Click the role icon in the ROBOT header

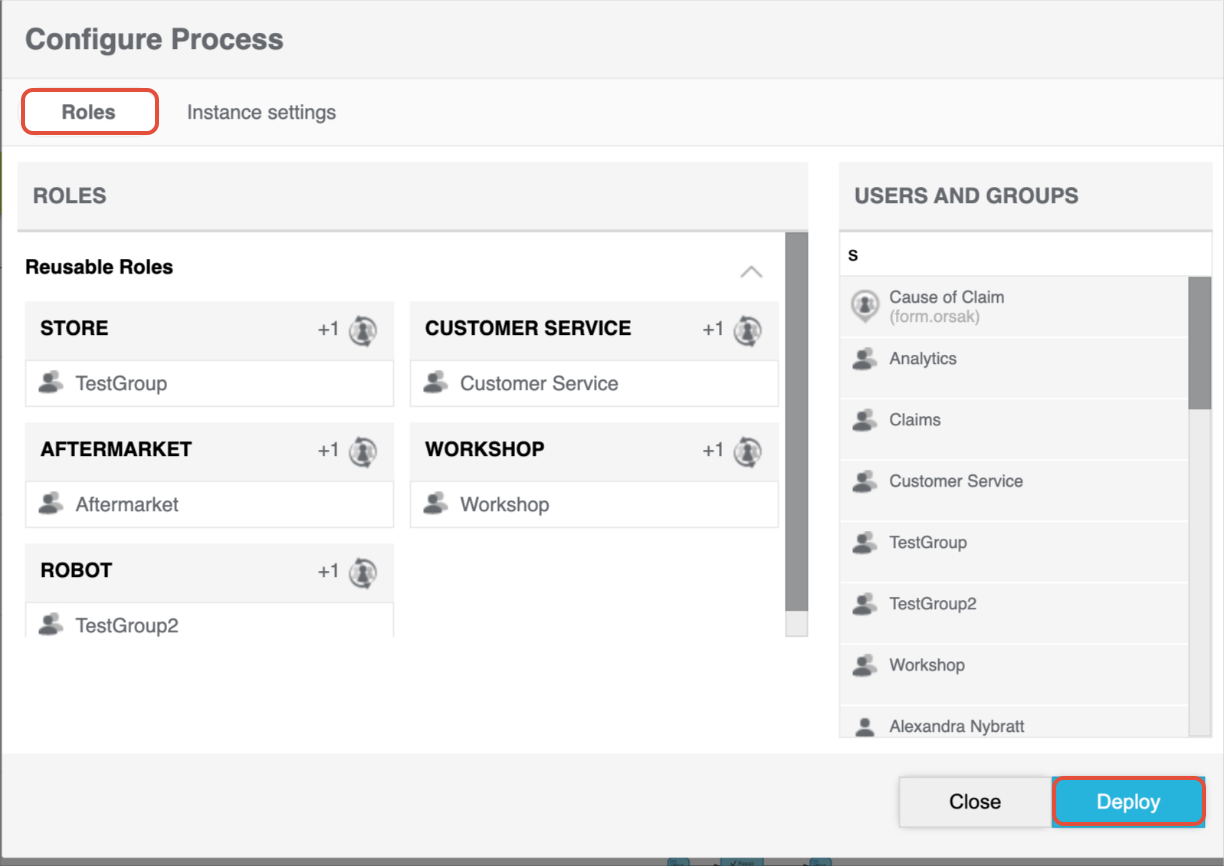click(x=363, y=572)
